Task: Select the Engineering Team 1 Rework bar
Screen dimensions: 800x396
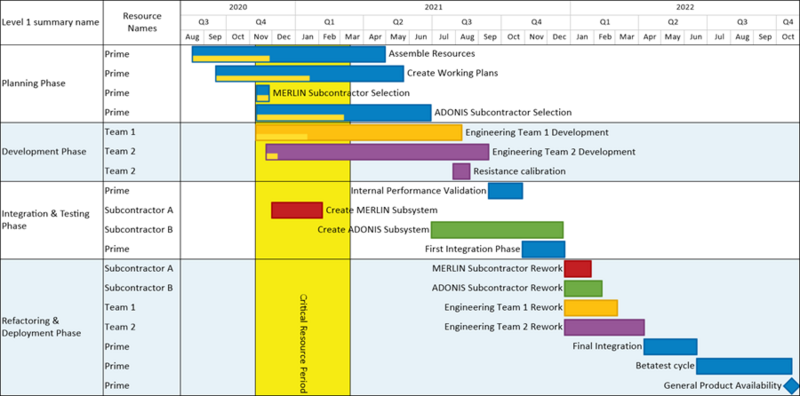Action: [x=591, y=308]
